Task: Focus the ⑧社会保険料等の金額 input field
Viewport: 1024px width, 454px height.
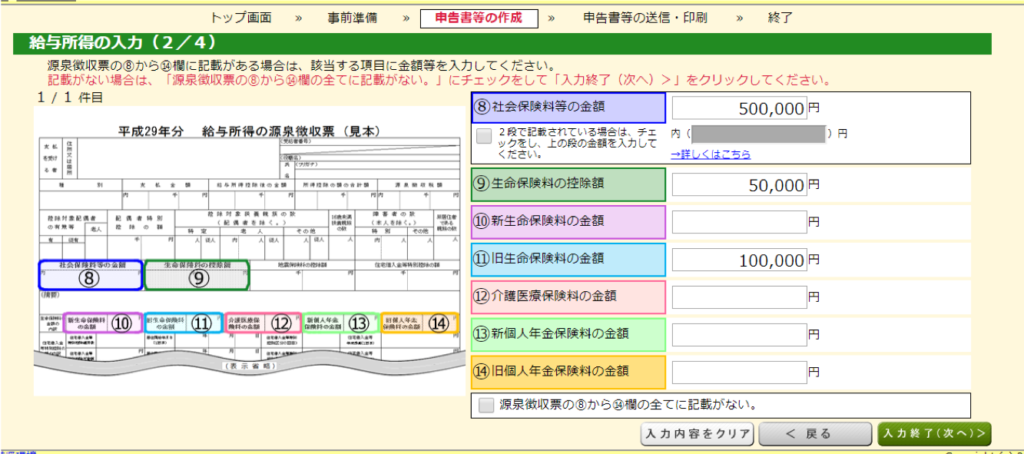Action: (739, 108)
